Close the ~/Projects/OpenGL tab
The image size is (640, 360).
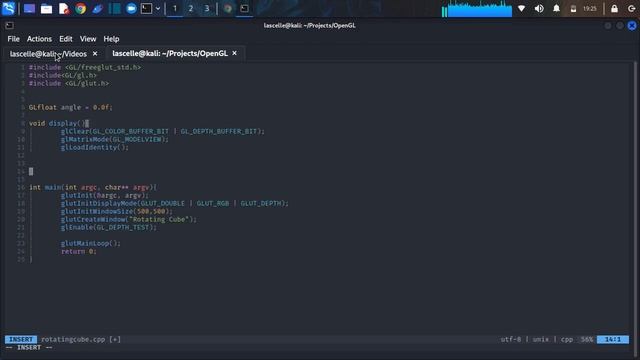coord(234,53)
